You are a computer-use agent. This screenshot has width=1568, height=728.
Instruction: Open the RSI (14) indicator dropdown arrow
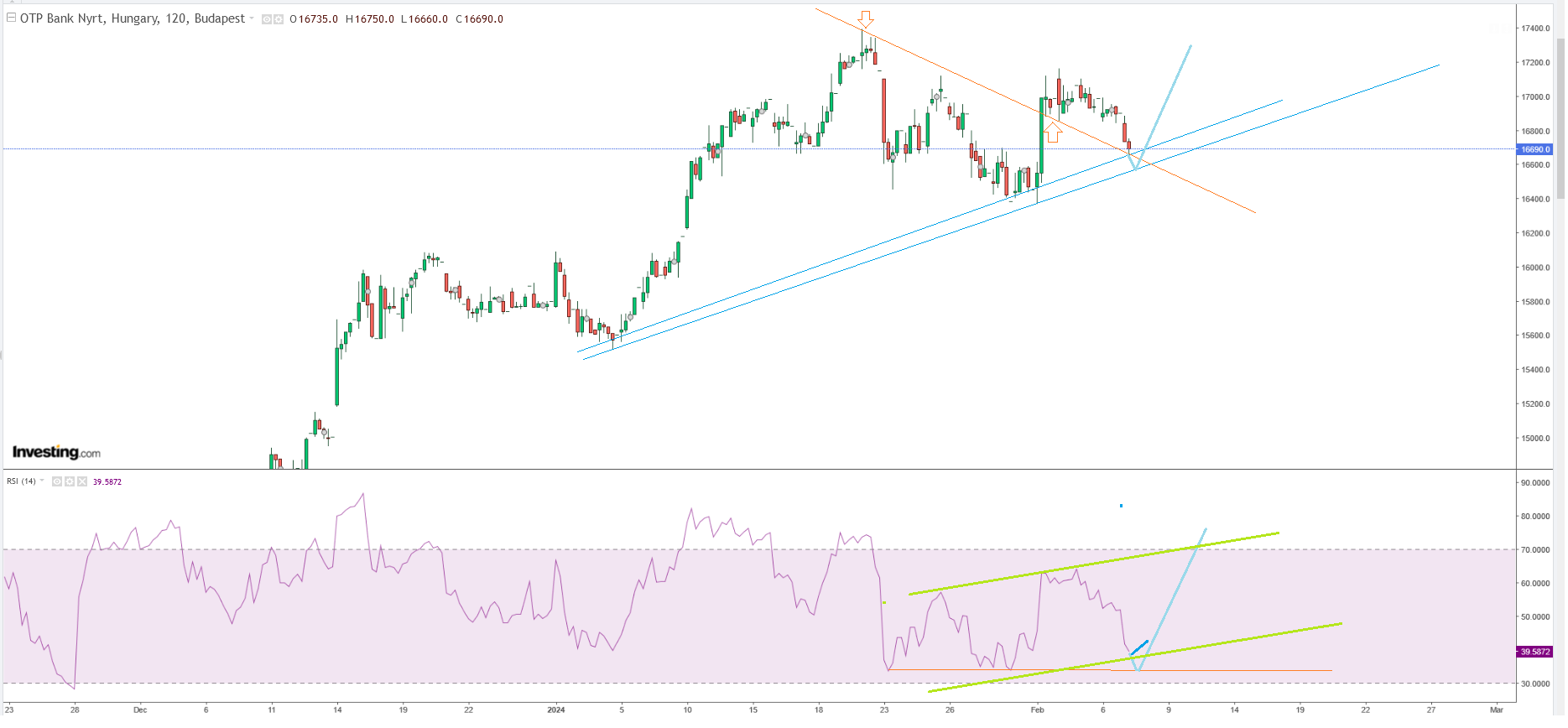(42, 481)
